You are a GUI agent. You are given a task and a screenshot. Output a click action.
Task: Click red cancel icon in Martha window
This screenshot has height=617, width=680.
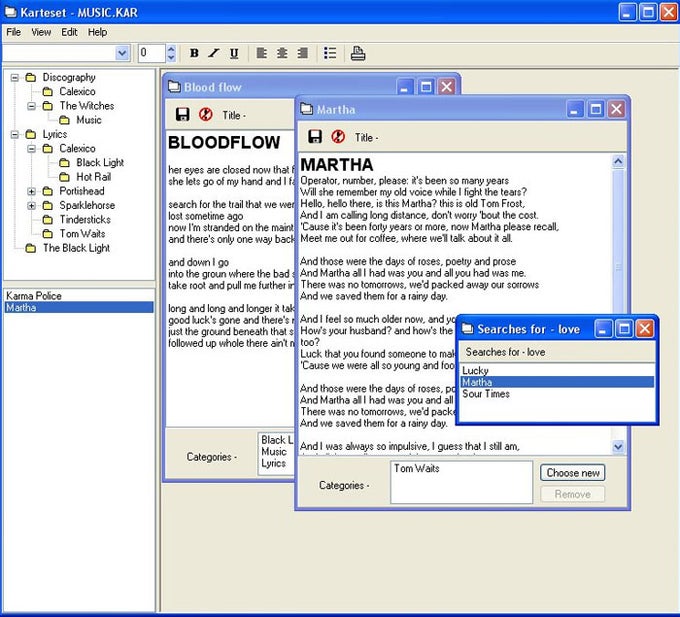[x=338, y=137]
